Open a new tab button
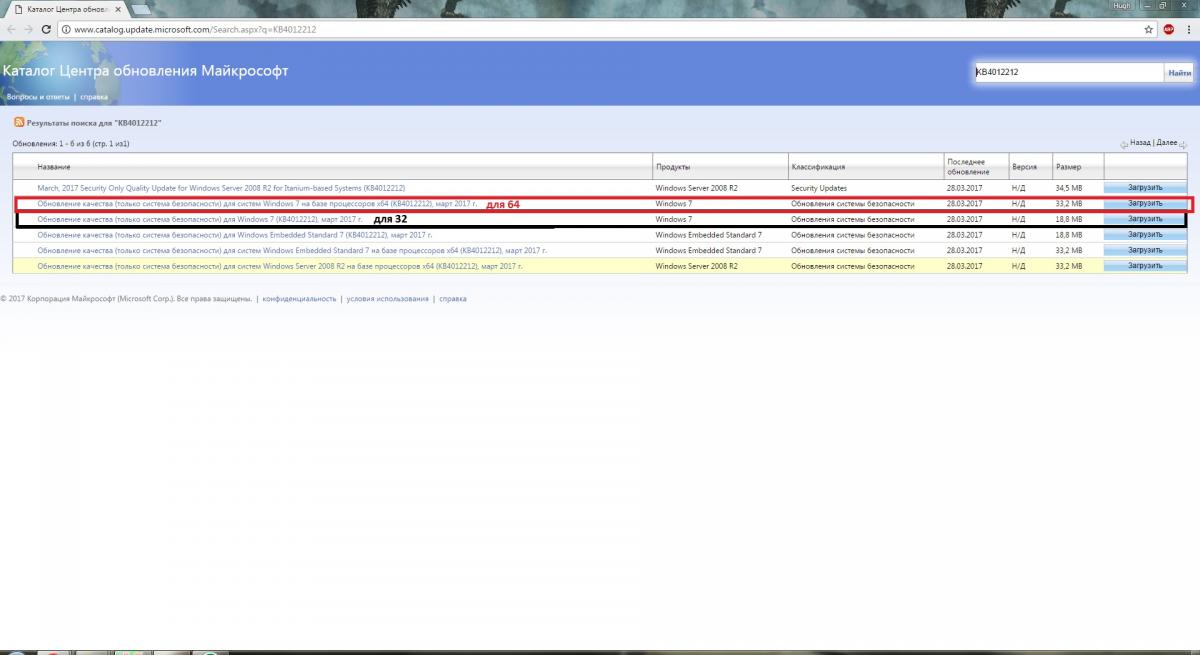The width and height of the screenshot is (1200, 655). click(141, 9)
